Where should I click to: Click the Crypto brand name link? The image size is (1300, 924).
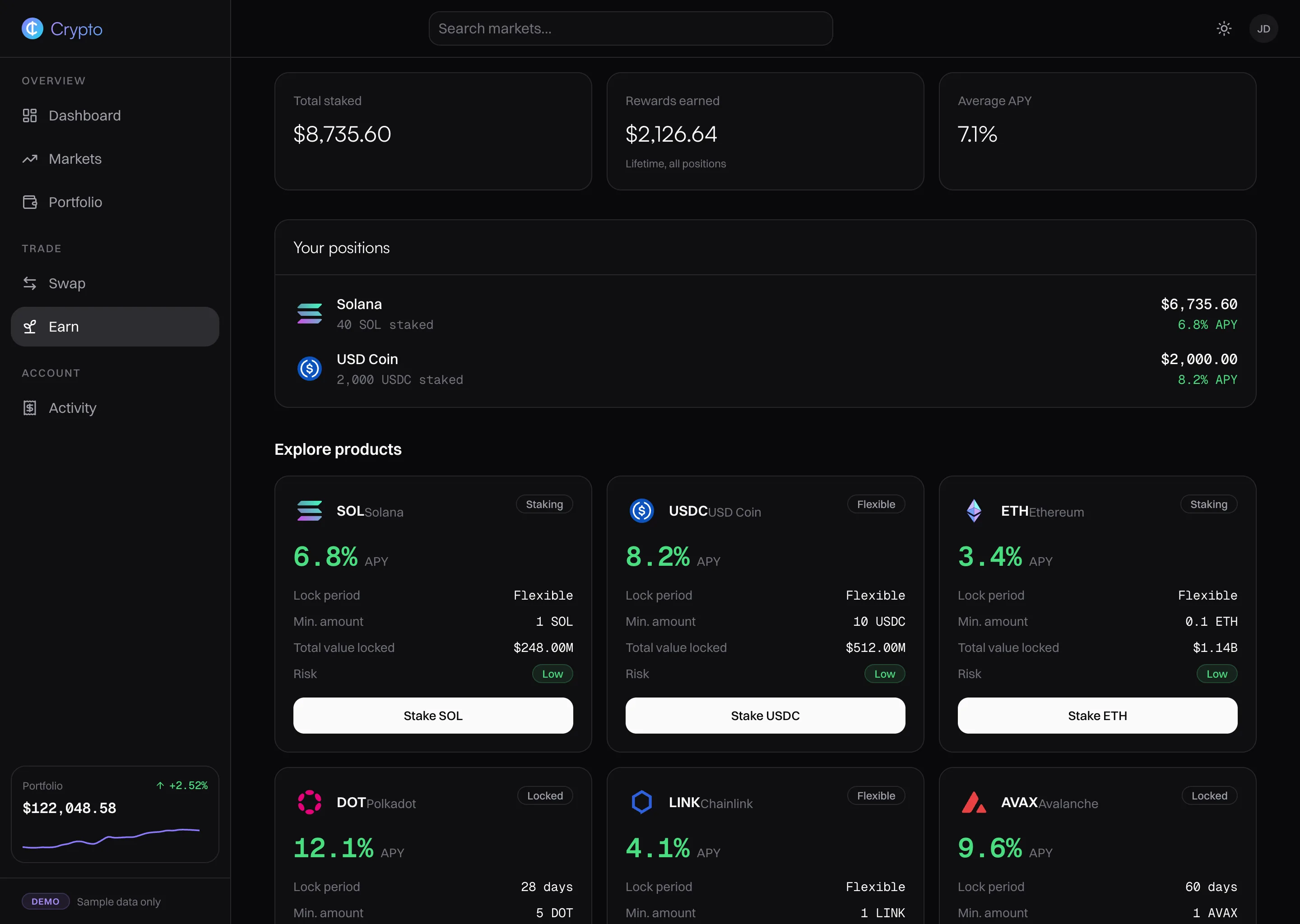coord(76,28)
